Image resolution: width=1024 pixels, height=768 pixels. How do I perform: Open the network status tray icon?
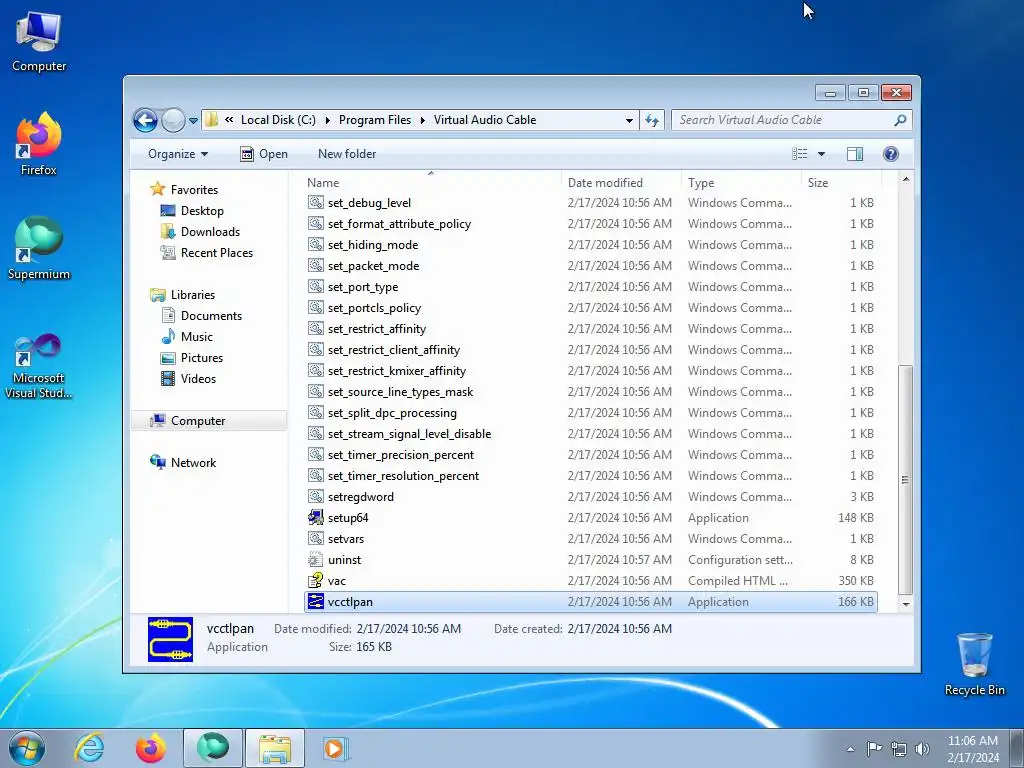click(x=899, y=748)
